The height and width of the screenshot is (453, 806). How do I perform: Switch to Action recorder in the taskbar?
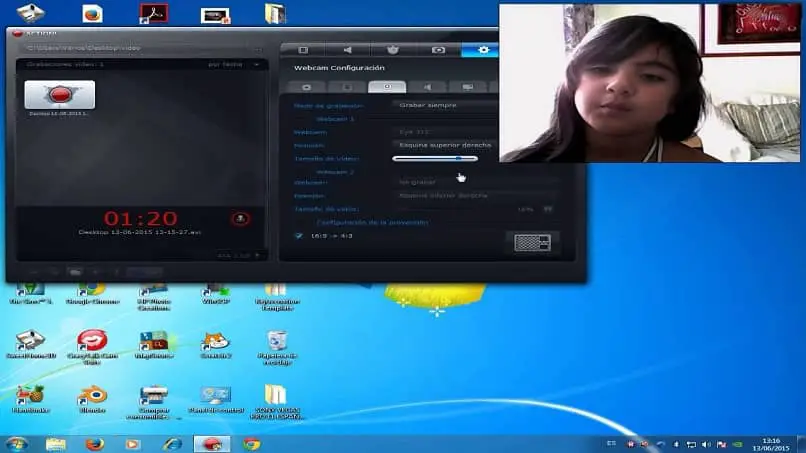tap(212, 444)
